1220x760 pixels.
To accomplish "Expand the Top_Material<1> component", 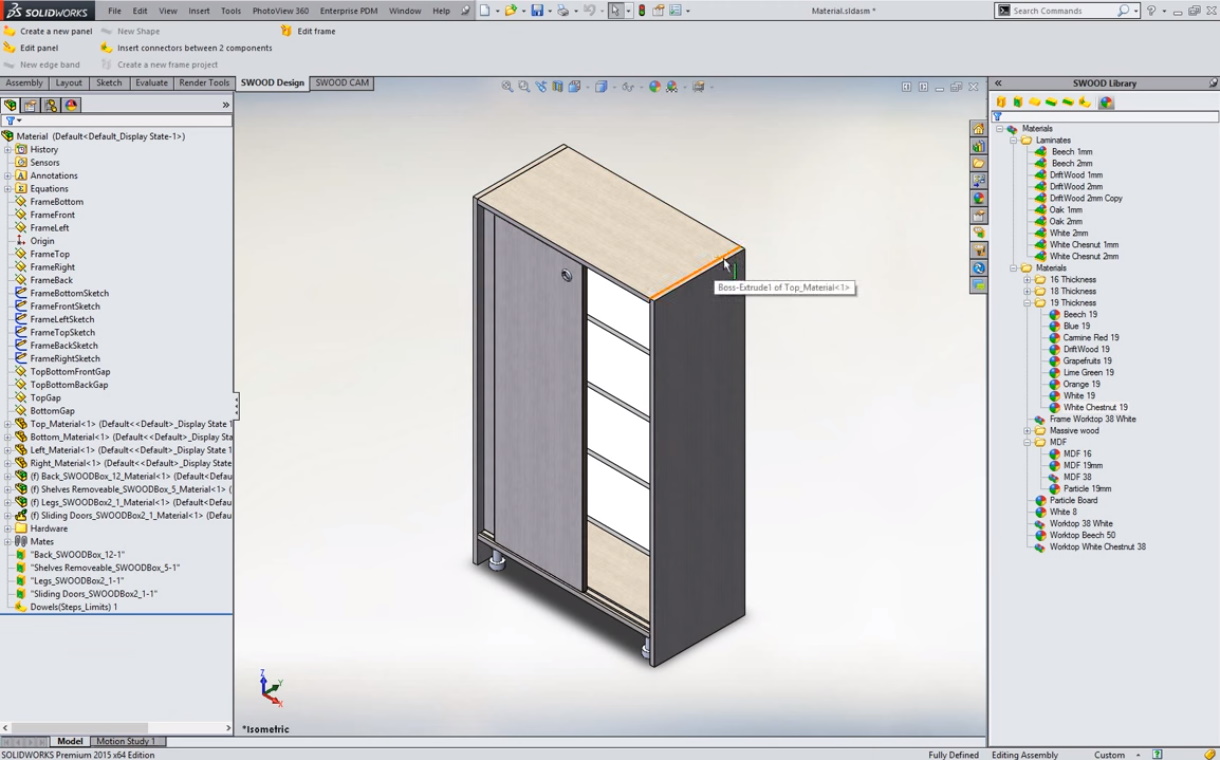I will pyautogui.click(x=7, y=424).
